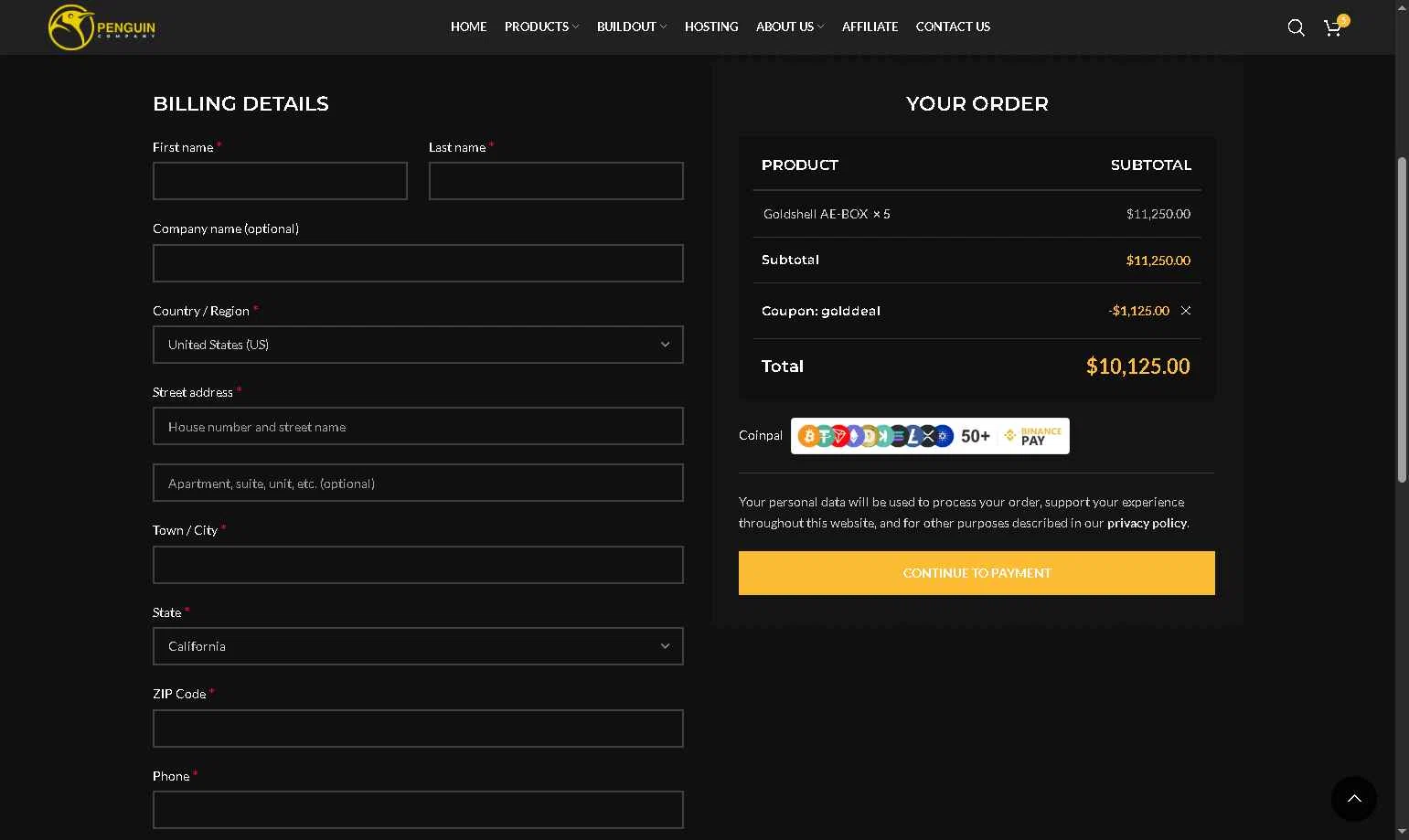Click the -$1,125.00 discount amount

(x=1138, y=311)
